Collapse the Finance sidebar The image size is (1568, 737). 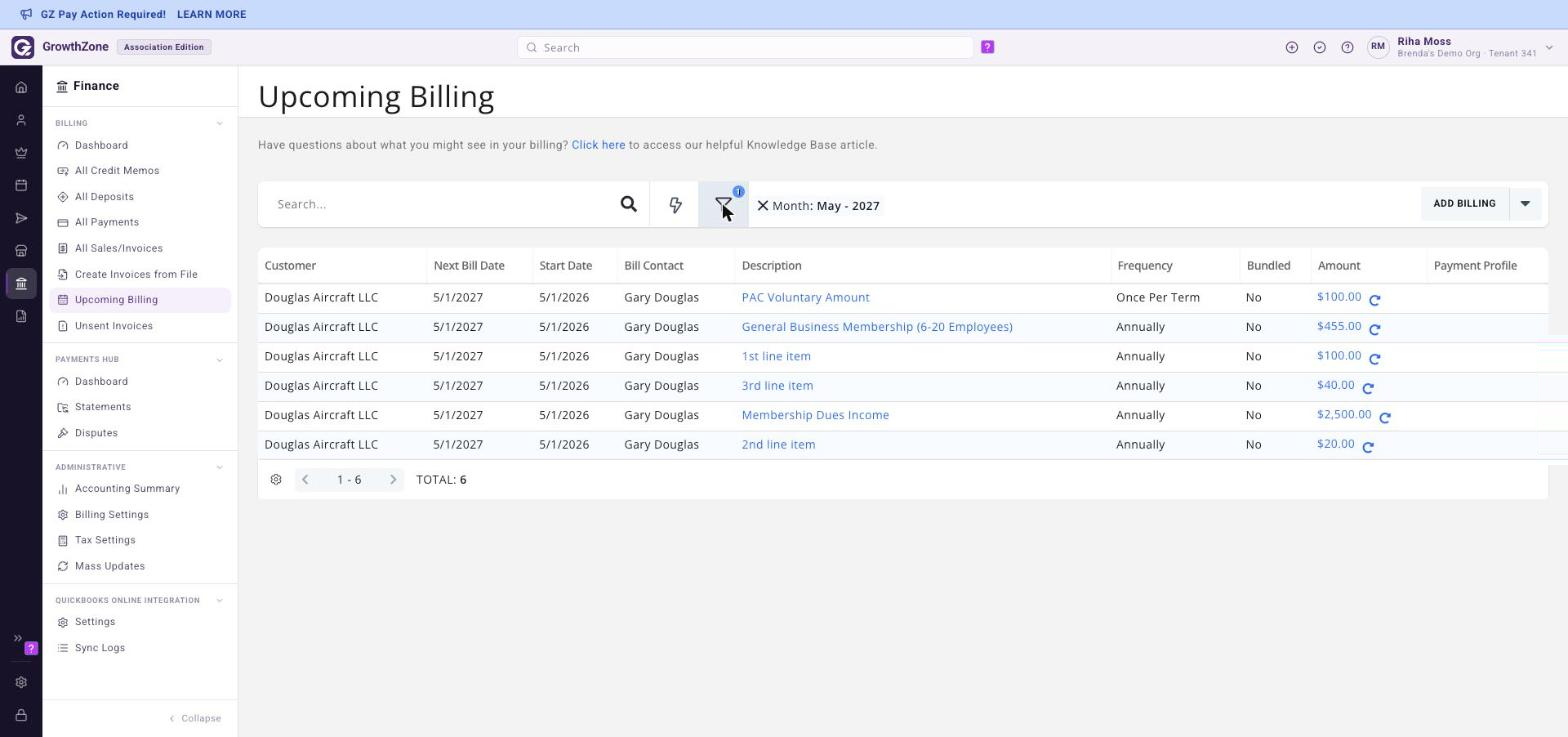click(x=195, y=719)
